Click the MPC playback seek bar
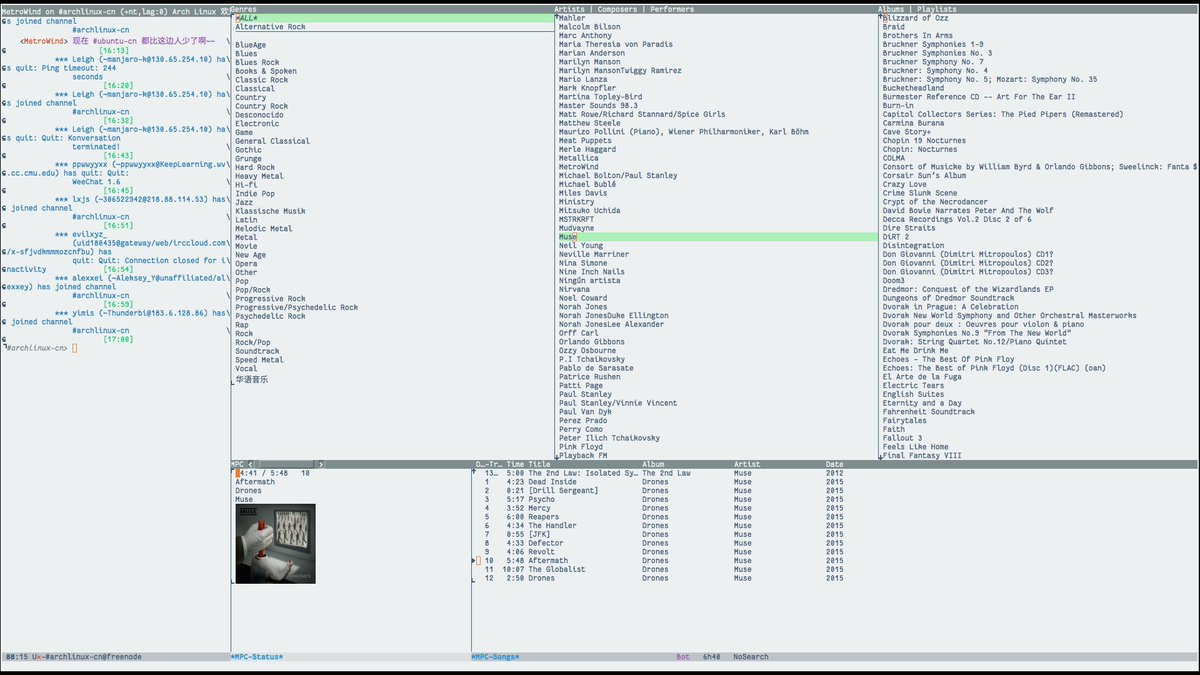1200x675 pixels. pyautogui.click(x=285, y=464)
